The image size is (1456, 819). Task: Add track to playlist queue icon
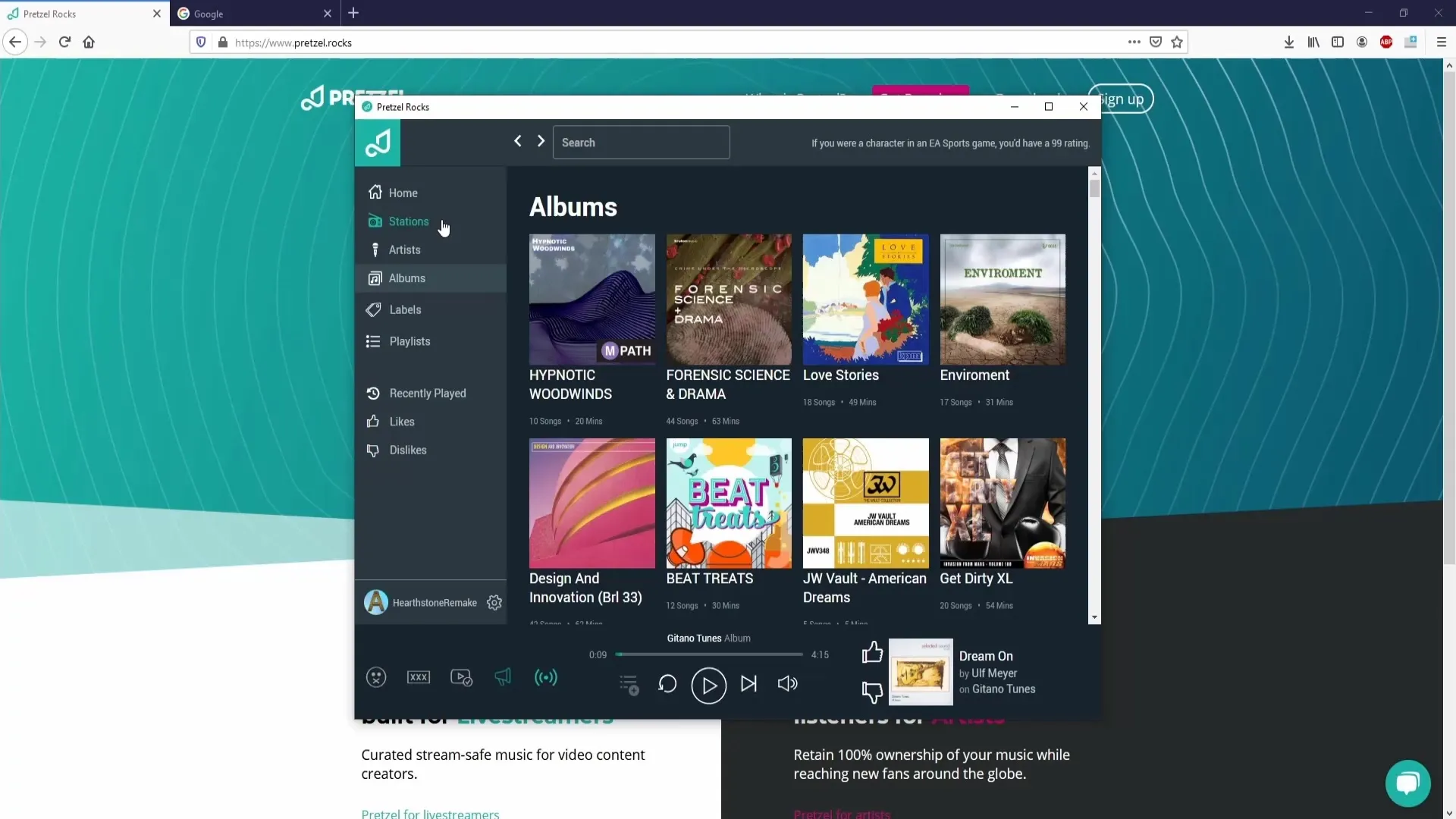coord(629,685)
